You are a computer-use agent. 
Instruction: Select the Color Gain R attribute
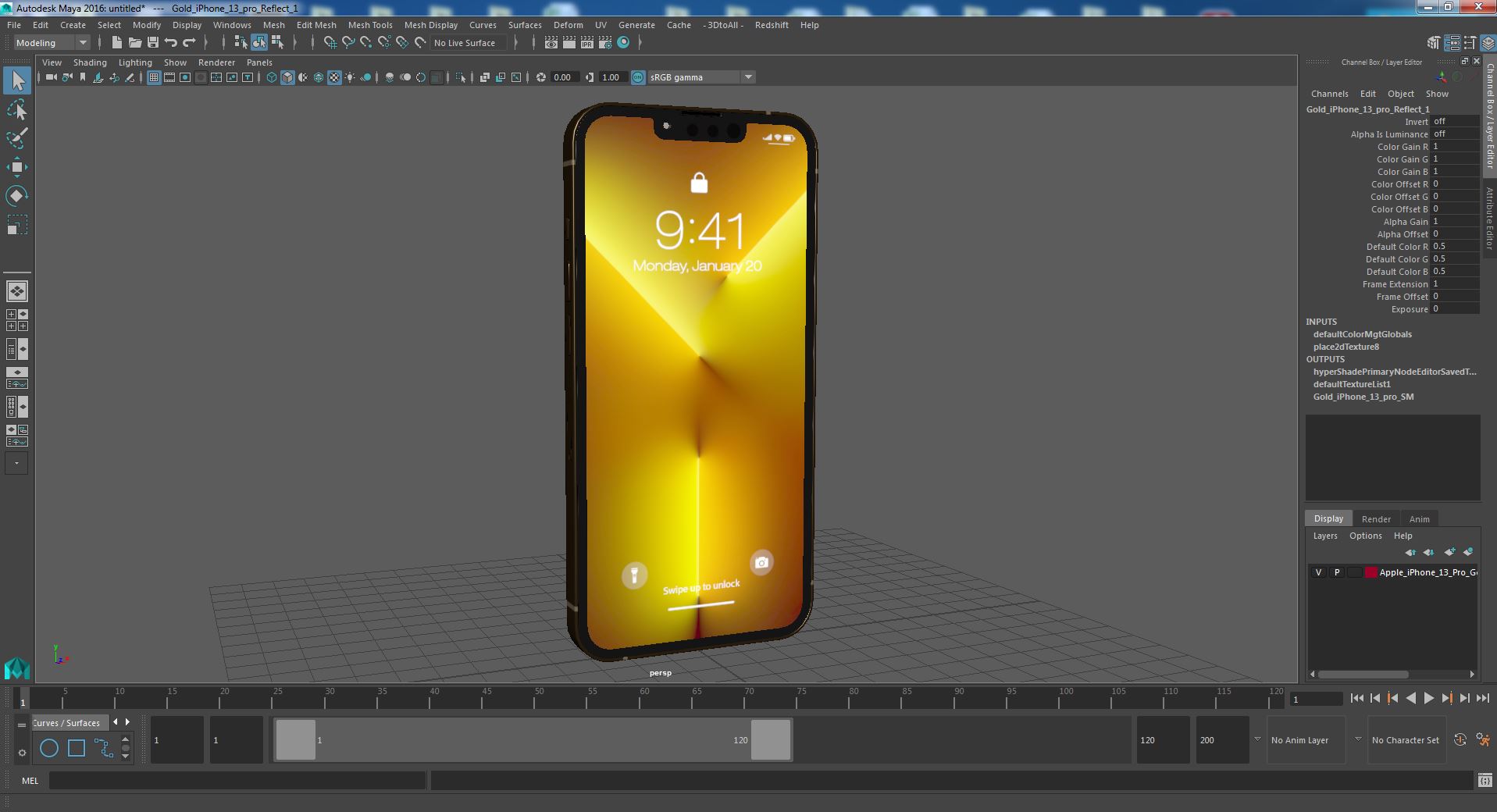click(1402, 147)
